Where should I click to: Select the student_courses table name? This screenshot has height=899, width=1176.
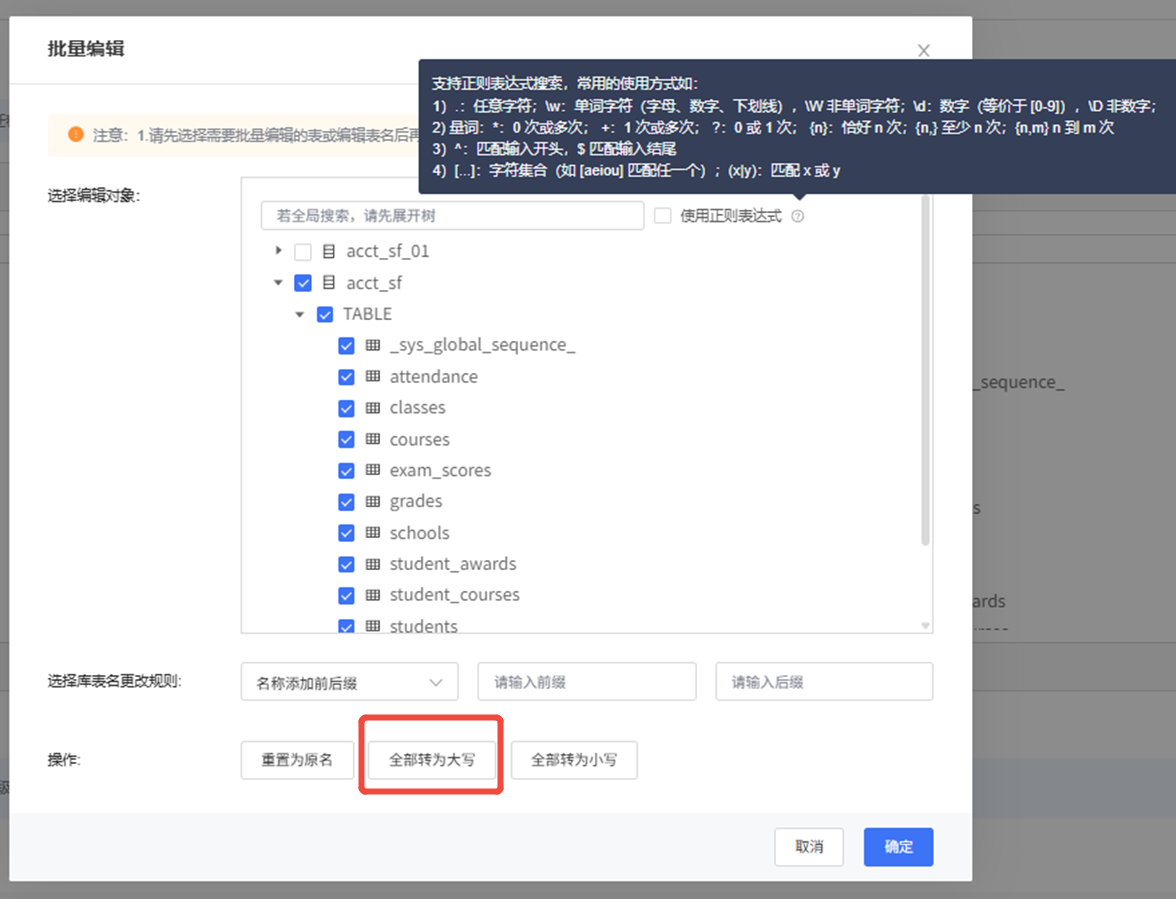coord(454,595)
